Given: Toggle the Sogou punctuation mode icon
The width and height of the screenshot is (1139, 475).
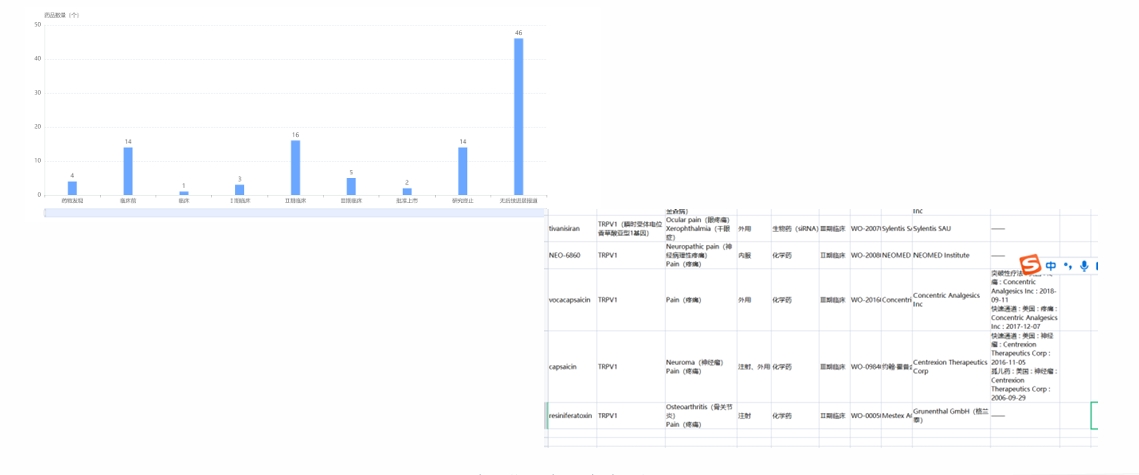Looking at the screenshot, I should (x=1067, y=266).
